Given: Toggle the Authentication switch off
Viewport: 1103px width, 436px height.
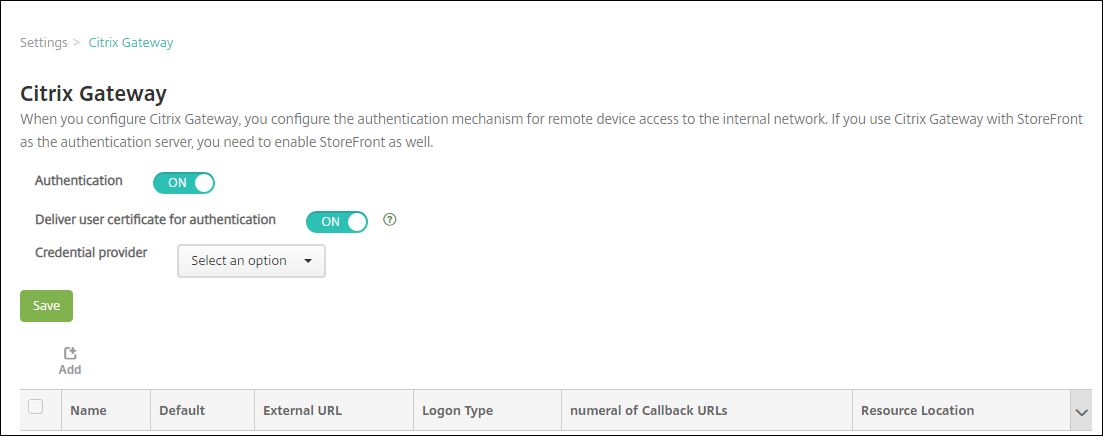Looking at the screenshot, I should point(184,183).
